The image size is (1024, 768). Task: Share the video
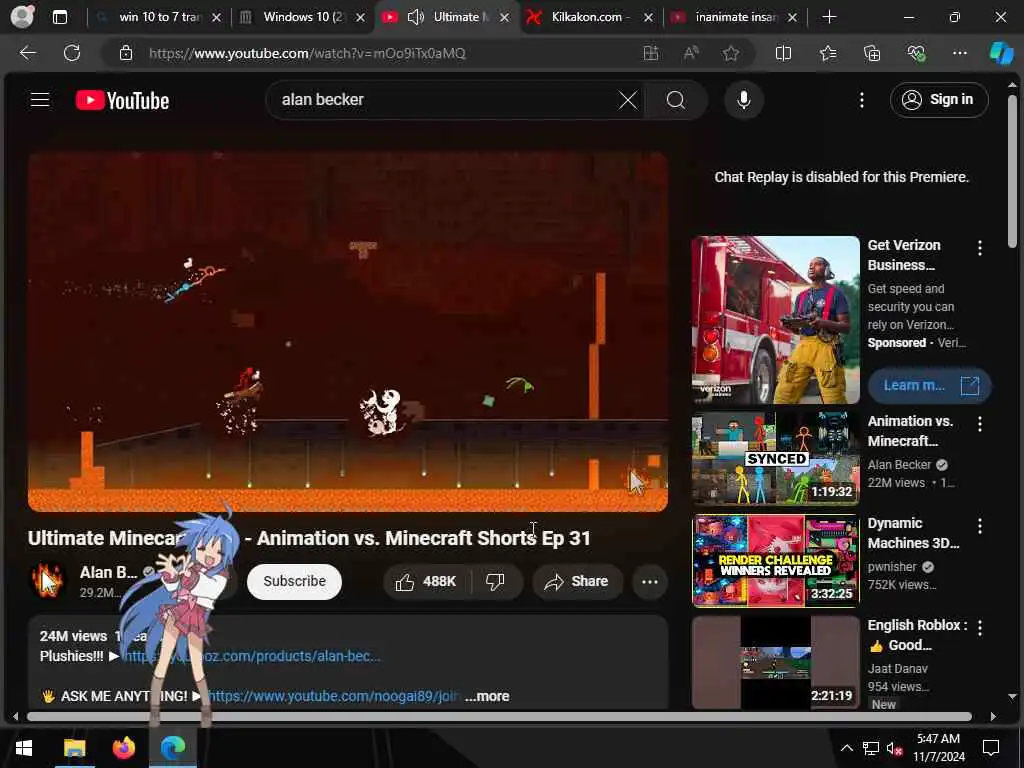point(577,581)
